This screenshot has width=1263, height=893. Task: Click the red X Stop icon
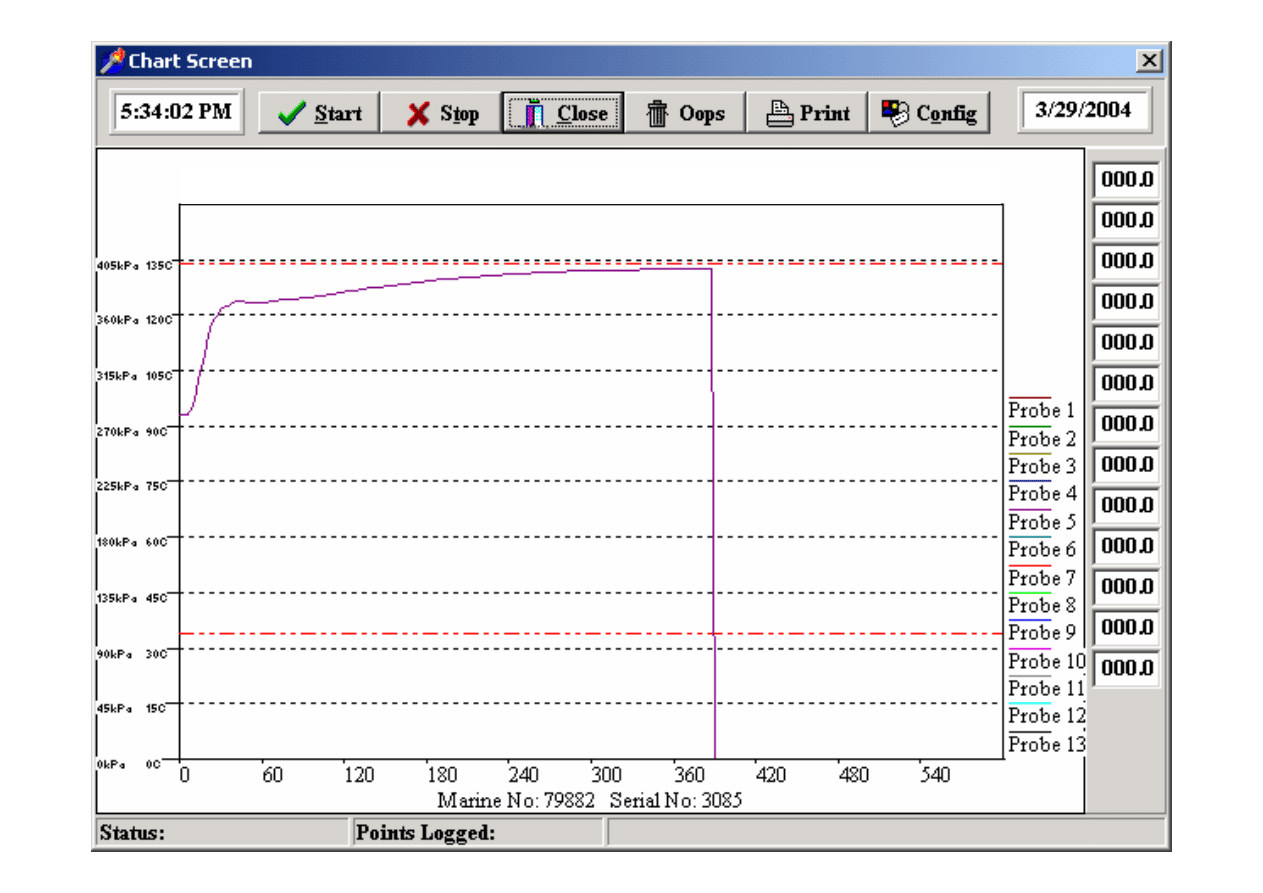click(x=418, y=114)
